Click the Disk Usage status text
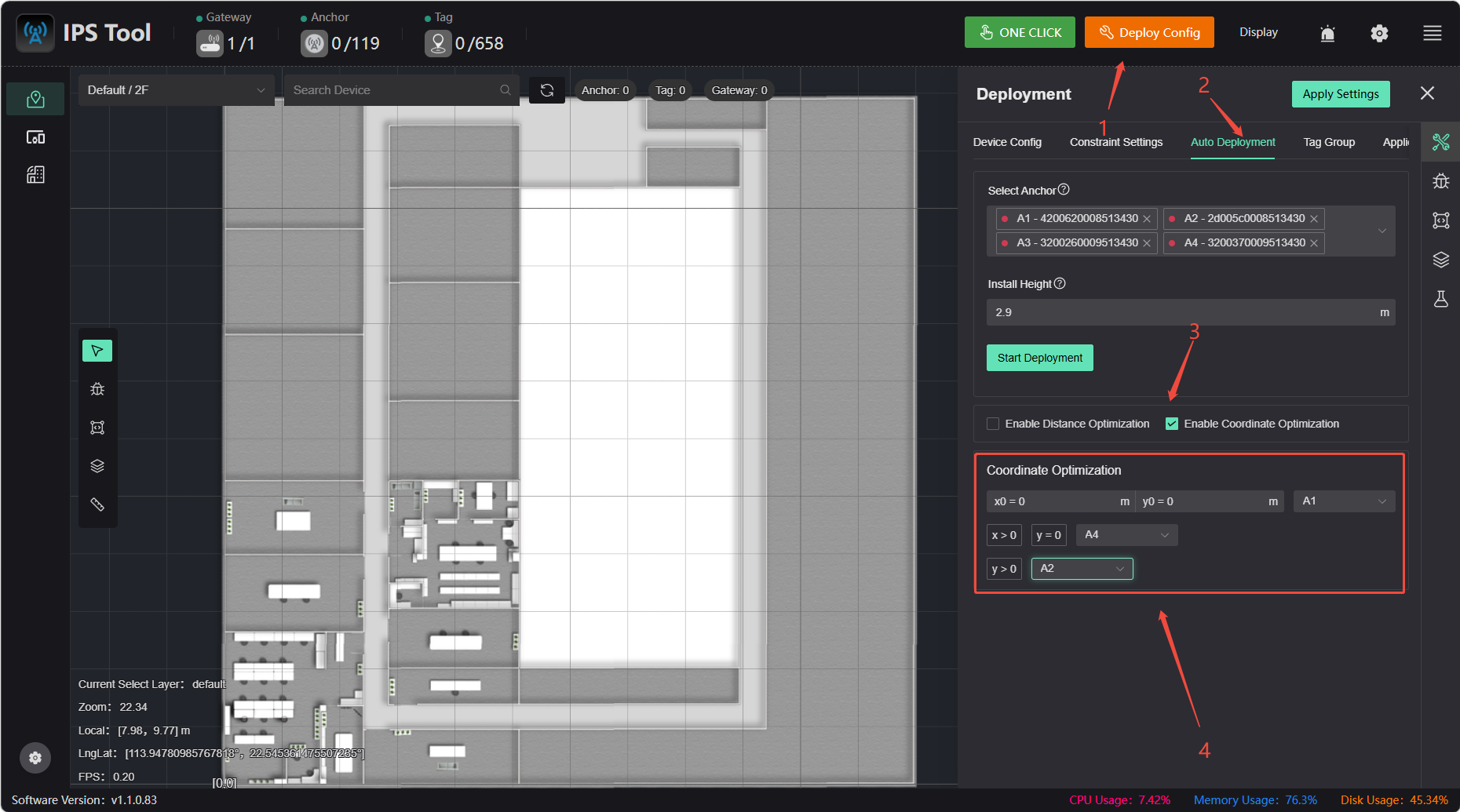The image size is (1460, 812). tap(1394, 800)
